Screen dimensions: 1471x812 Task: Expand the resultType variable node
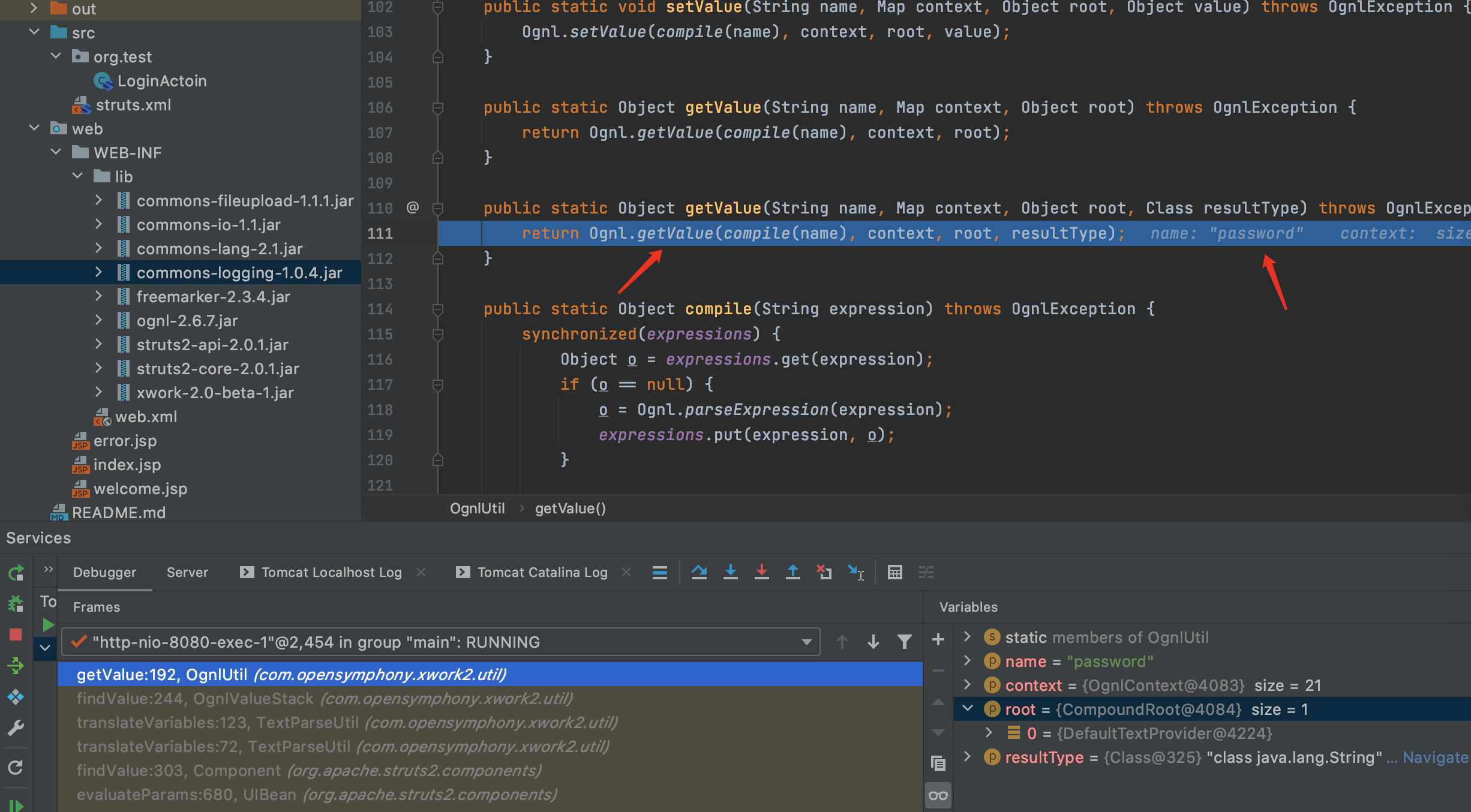[967, 757]
